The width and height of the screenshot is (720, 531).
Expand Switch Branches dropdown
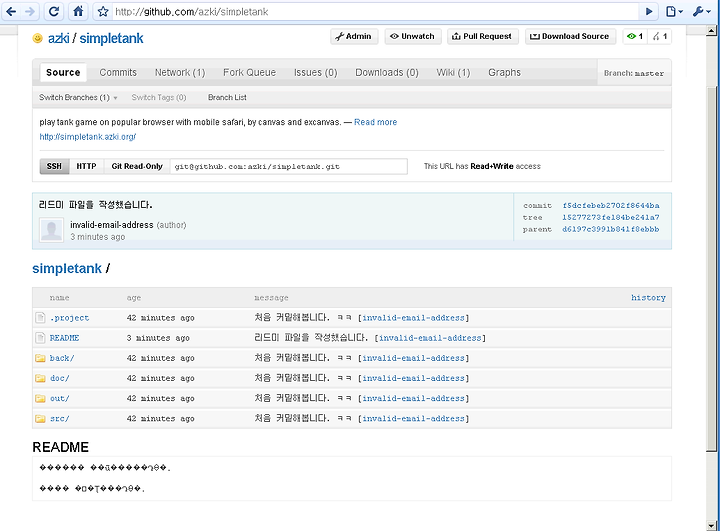pos(78,97)
